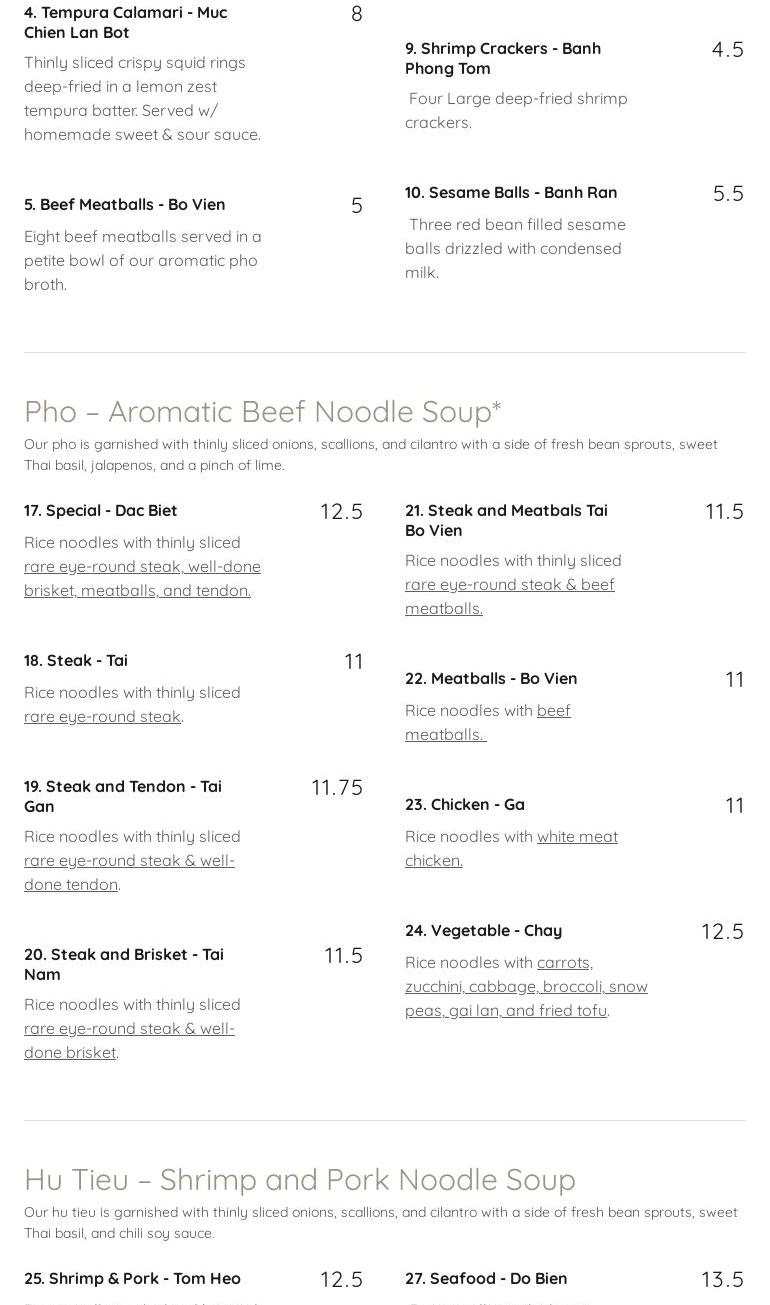Click the Pho – Aromatic Beef Noodle Soup heading
Viewport: 770px width, 1305px height.
click(262, 411)
